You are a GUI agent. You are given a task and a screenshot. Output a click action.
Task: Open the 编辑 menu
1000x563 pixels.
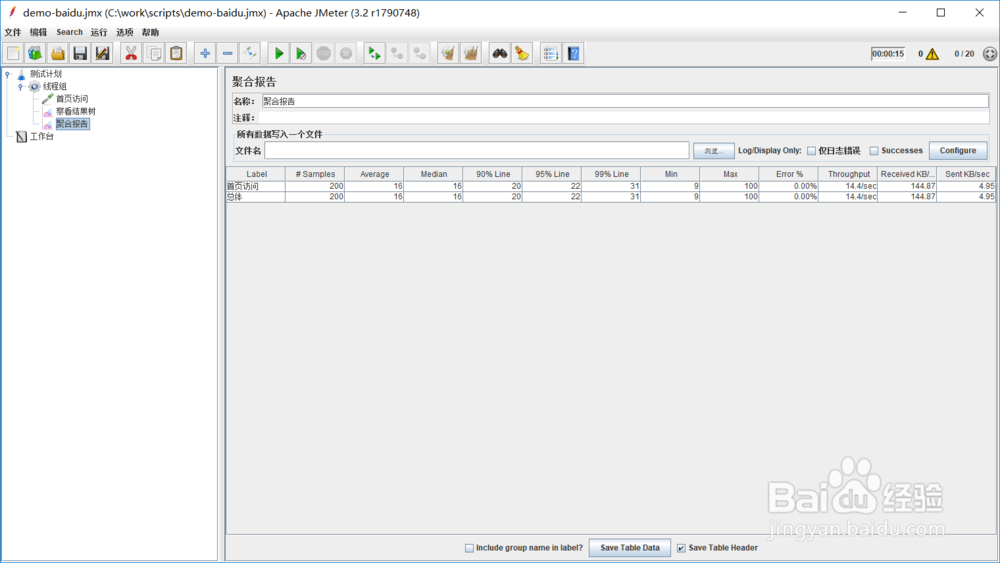point(38,32)
